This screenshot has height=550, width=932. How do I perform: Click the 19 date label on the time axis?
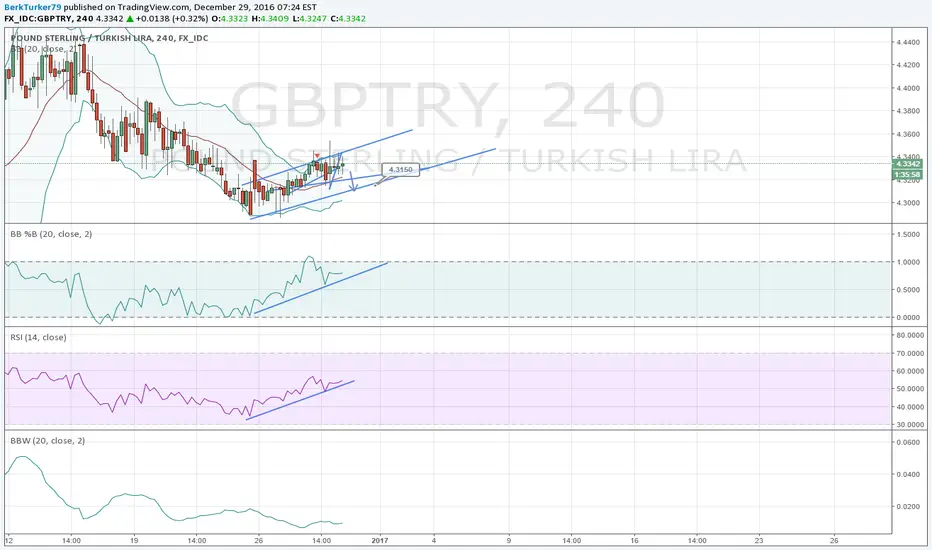pyautogui.click(x=134, y=540)
